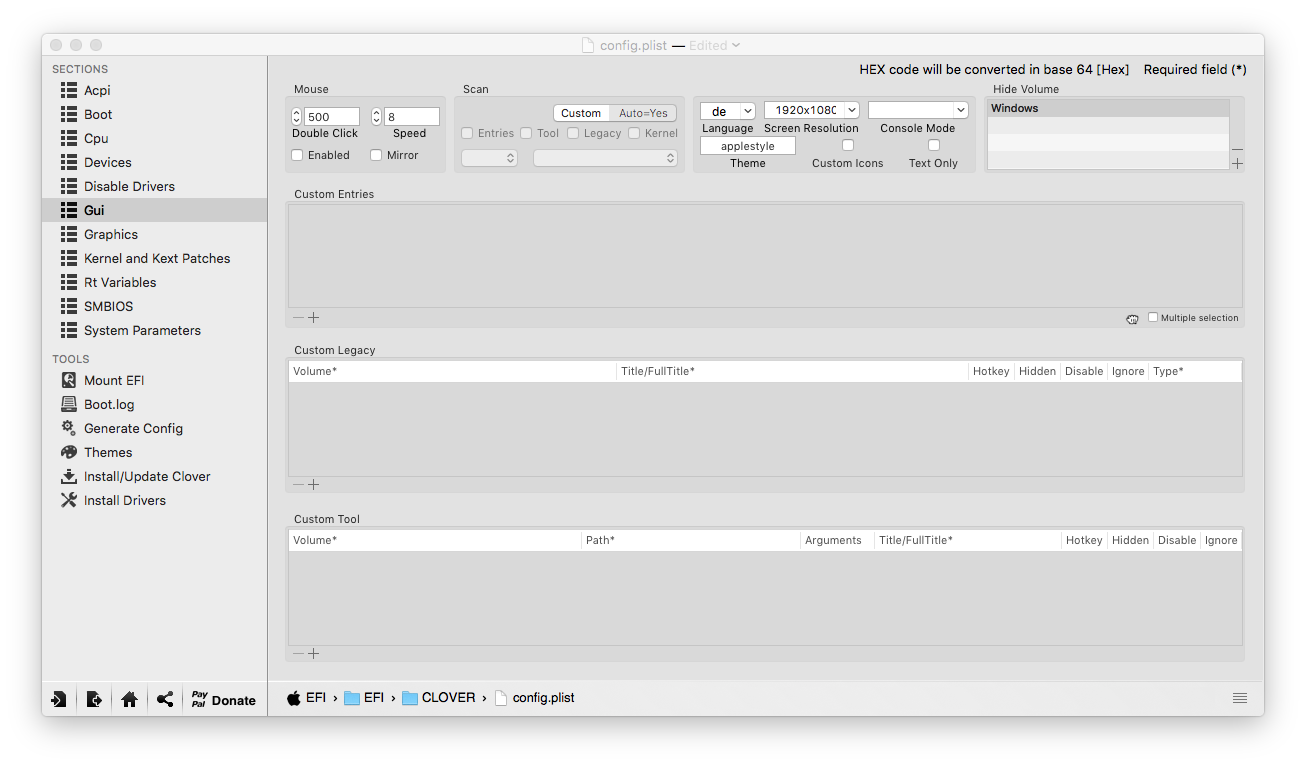1306x766 pixels.
Task: Click the Theme field showing applestyle
Action: (x=748, y=146)
